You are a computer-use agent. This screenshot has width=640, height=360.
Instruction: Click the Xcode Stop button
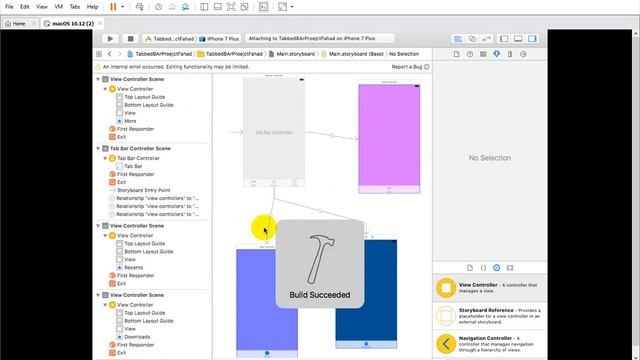point(130,39)
